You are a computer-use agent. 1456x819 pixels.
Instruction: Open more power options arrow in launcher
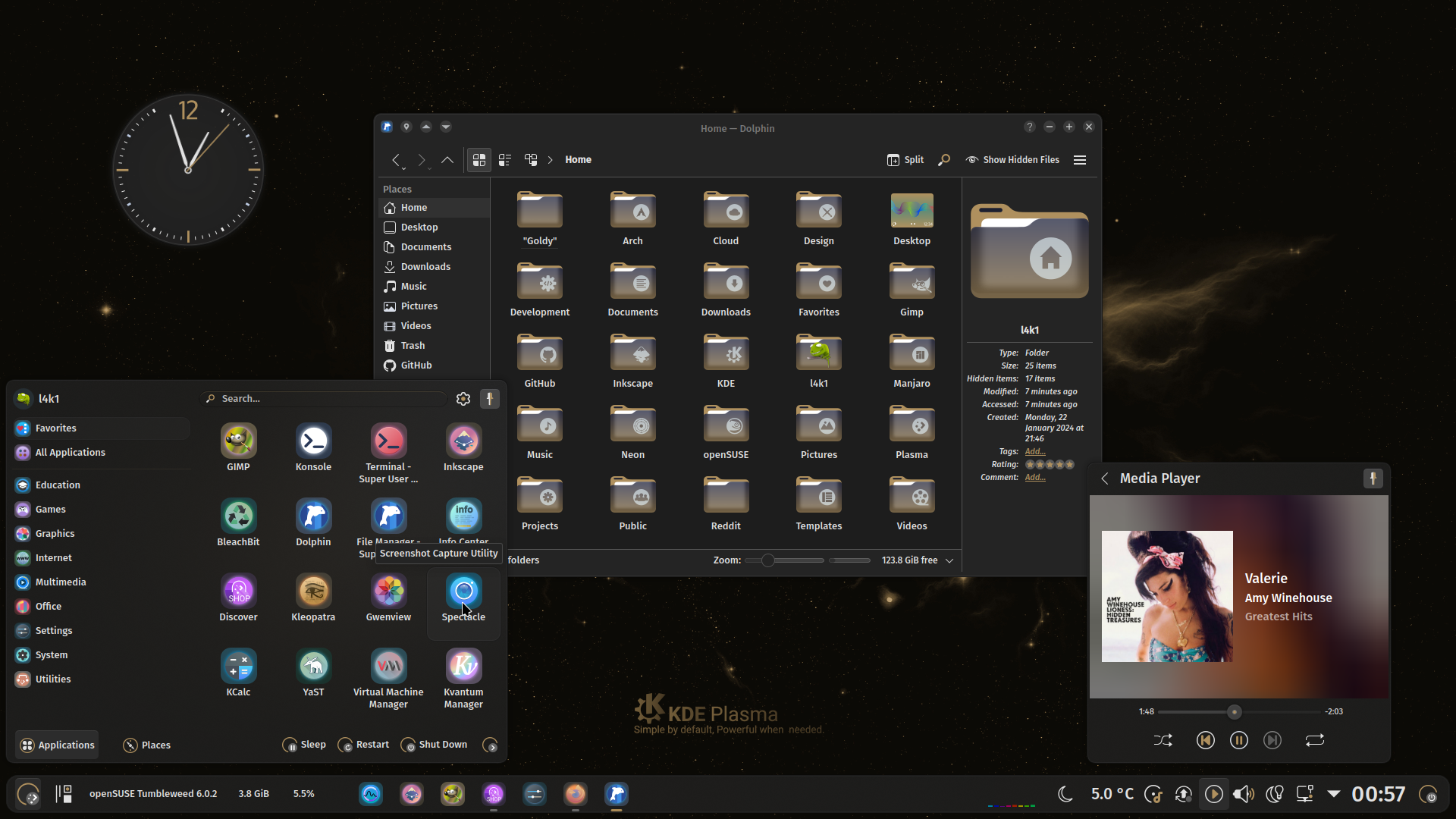[x=491, y=745]
